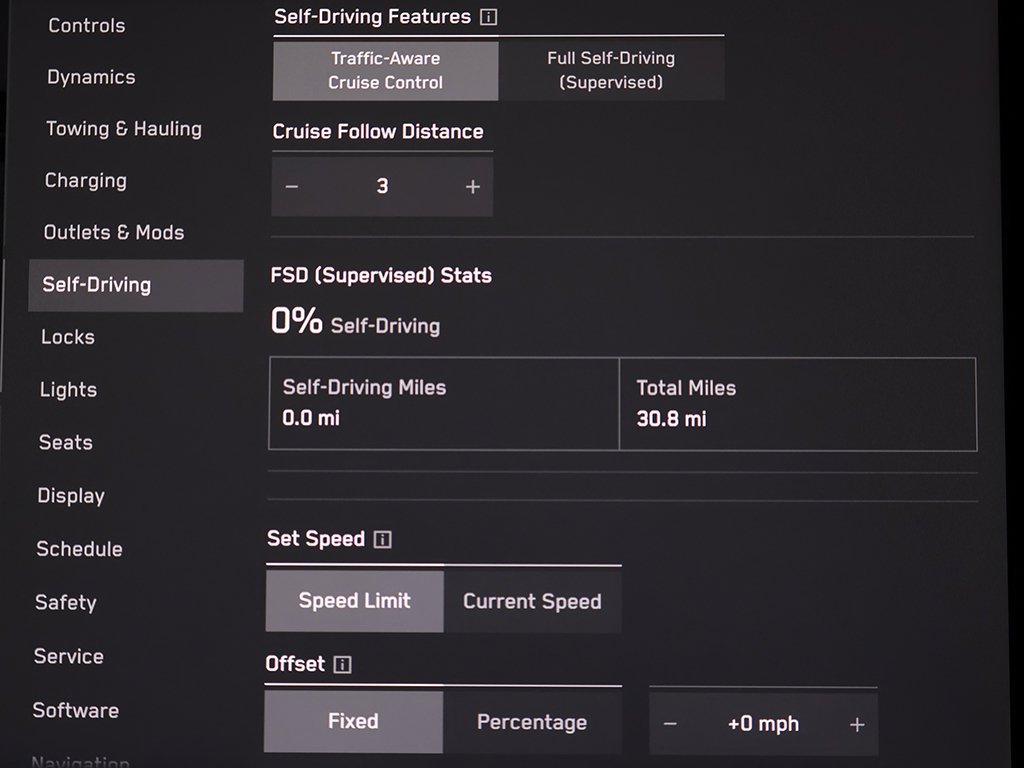Open the Display settings
The image size is (1024, 768).
pos(71,496)
